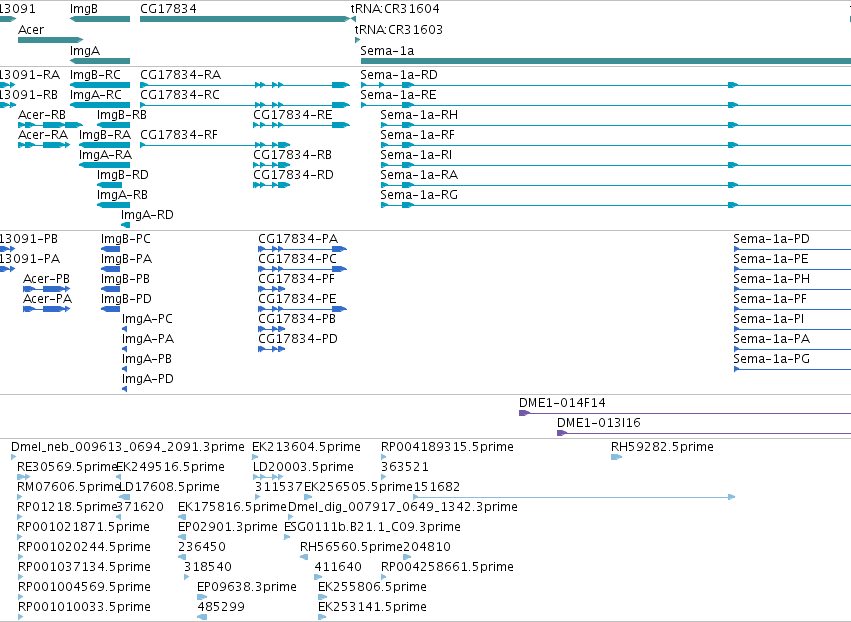Click the Sema-1a-RD transcript label
This screenshot has height=622, width=851.
point(399,74)
